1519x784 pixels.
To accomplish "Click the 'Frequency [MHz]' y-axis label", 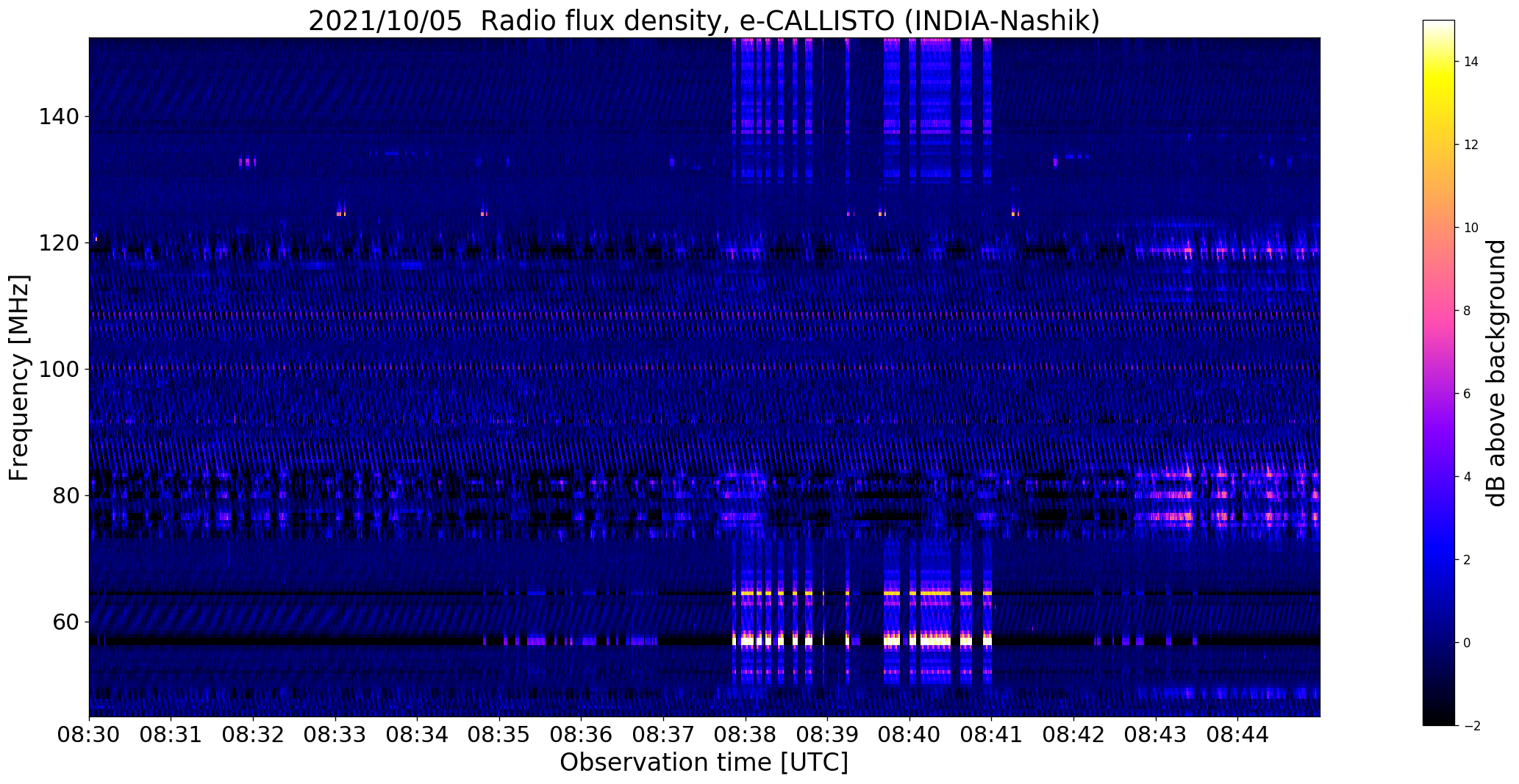I will point(20,378).
